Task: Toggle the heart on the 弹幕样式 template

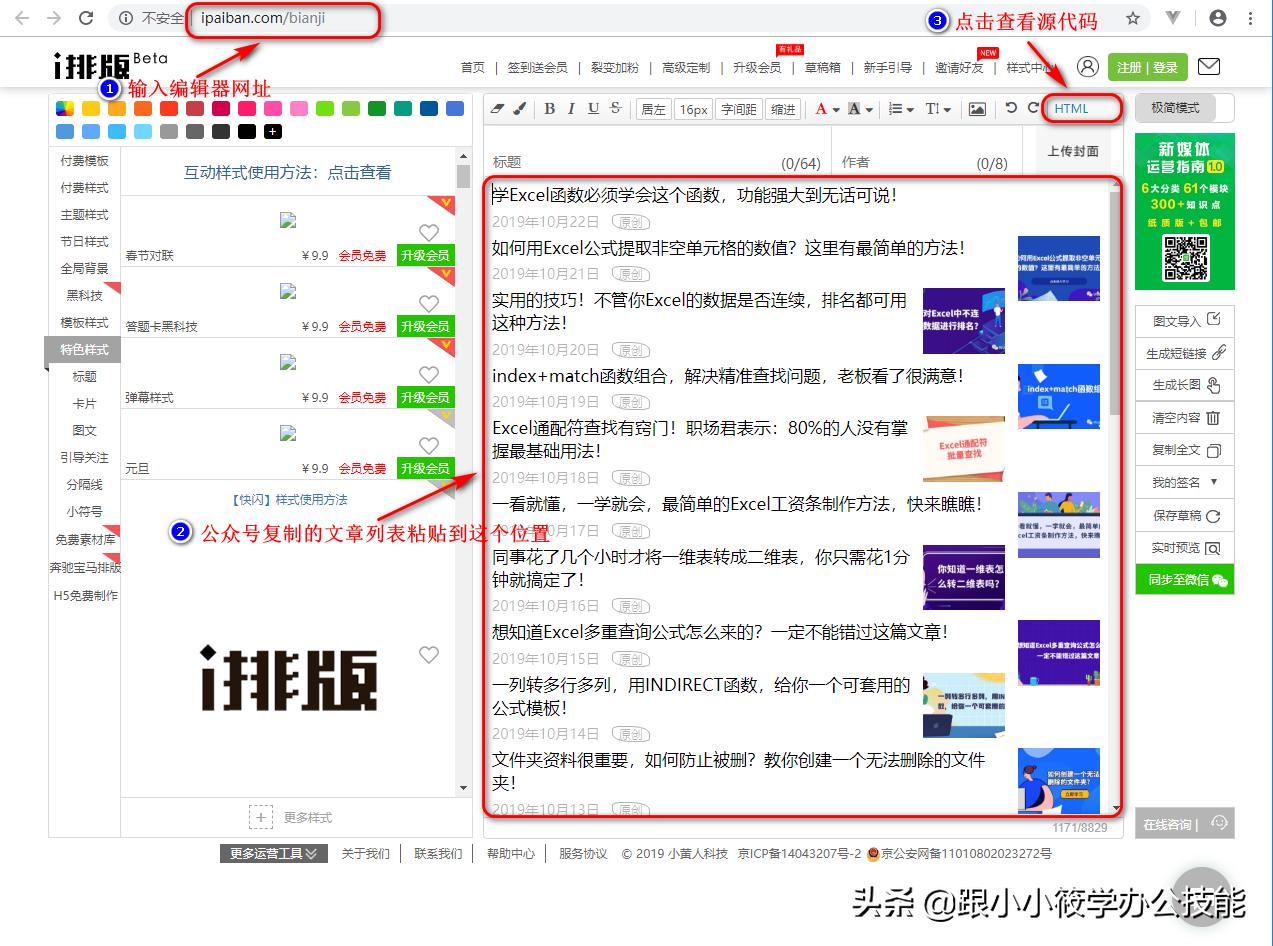Action: point(429,374)
